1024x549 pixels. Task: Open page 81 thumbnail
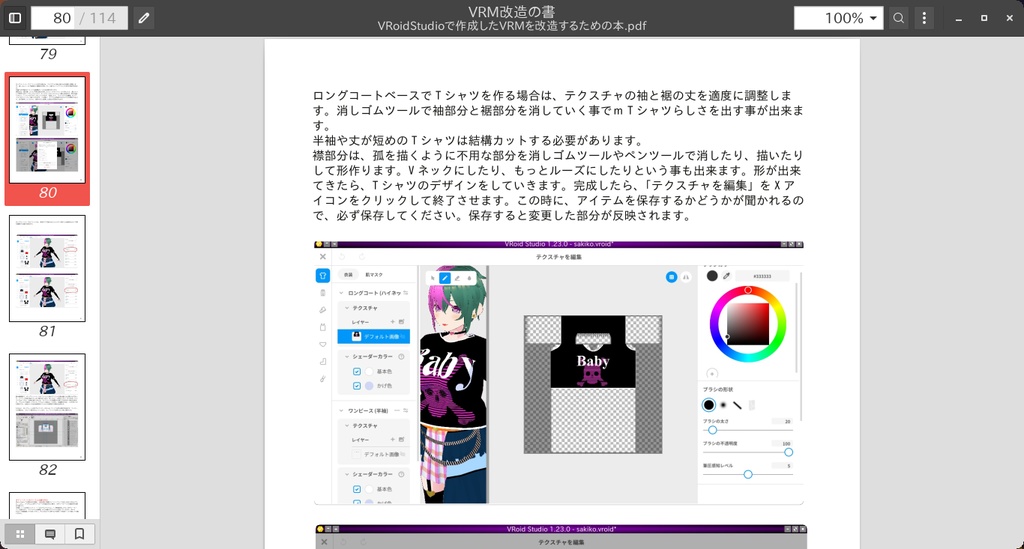pyautogui.click(x=47, y=268)
